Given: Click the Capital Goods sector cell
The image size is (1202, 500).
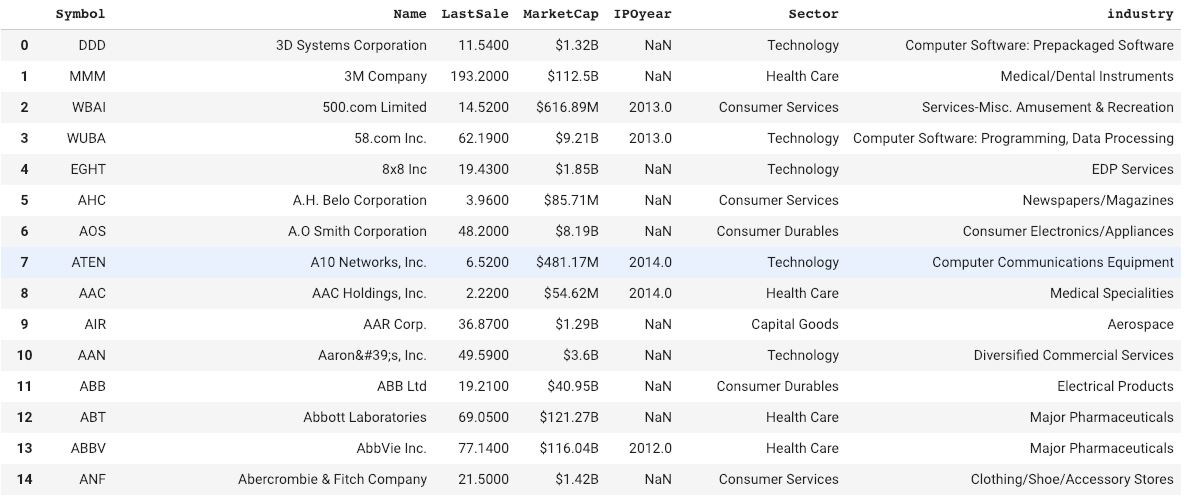Looking at the screenshot, I should click(795, 324).
